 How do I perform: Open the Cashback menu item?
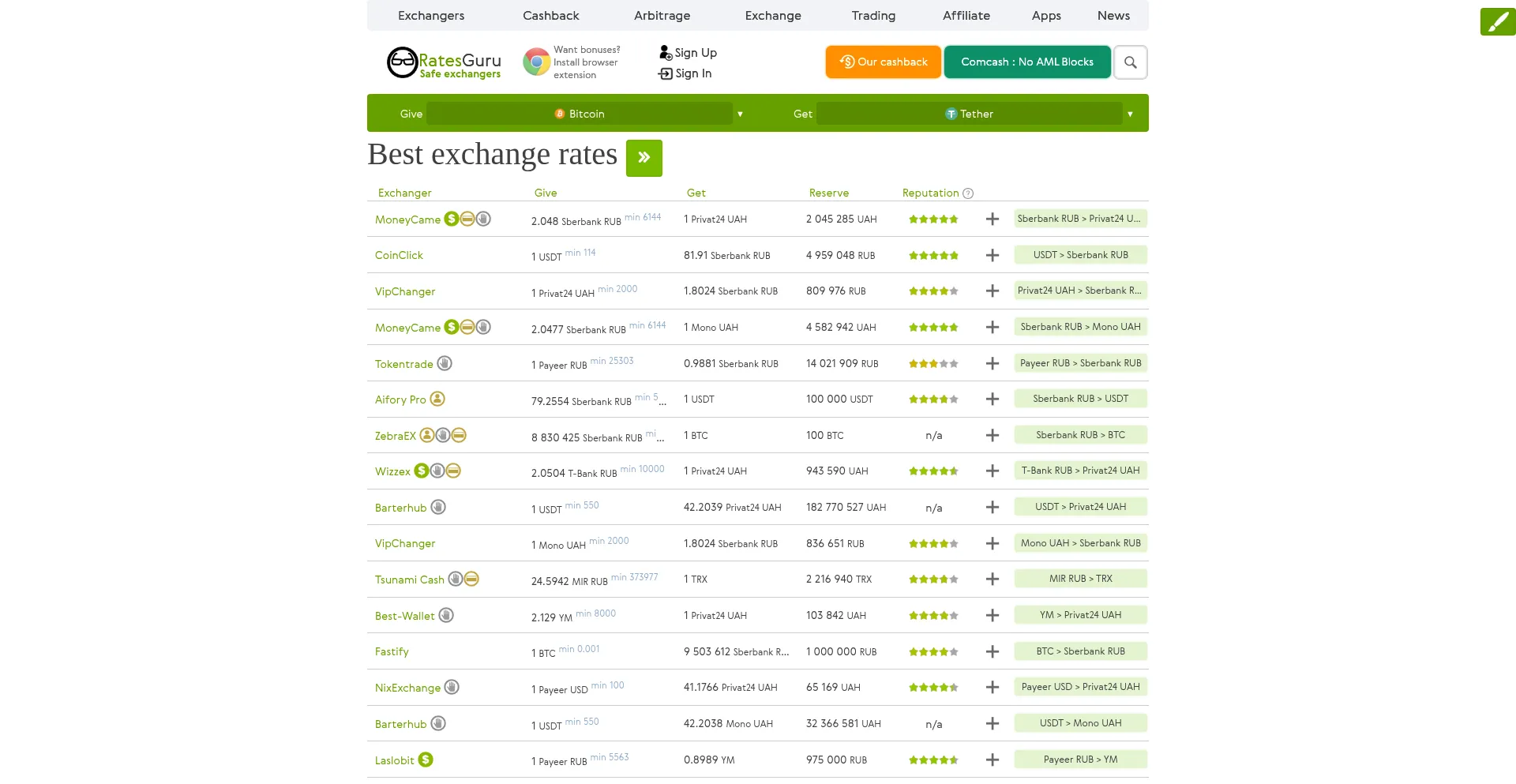click(x=550, y=16)
